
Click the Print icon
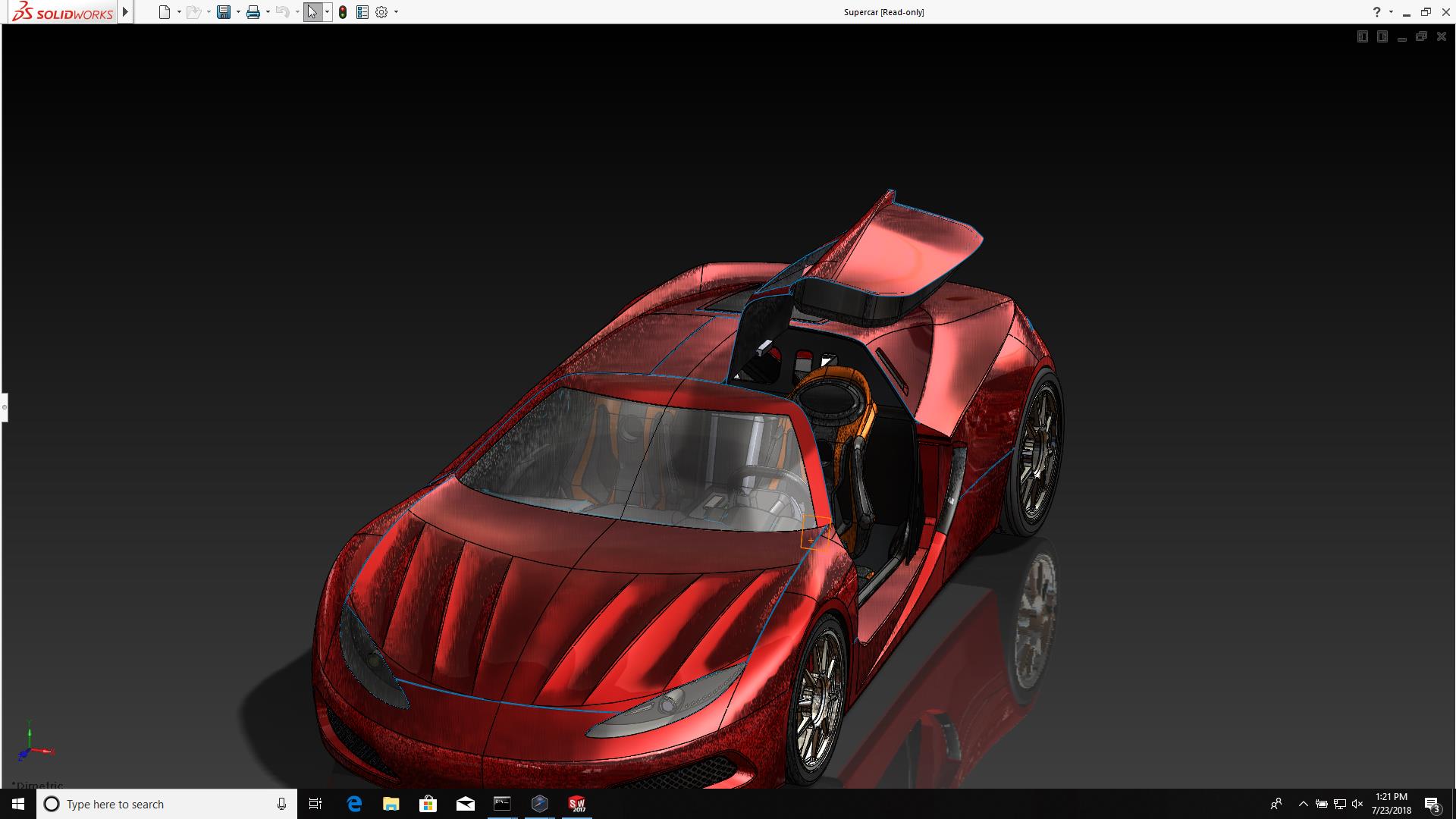tap(253, 12)
